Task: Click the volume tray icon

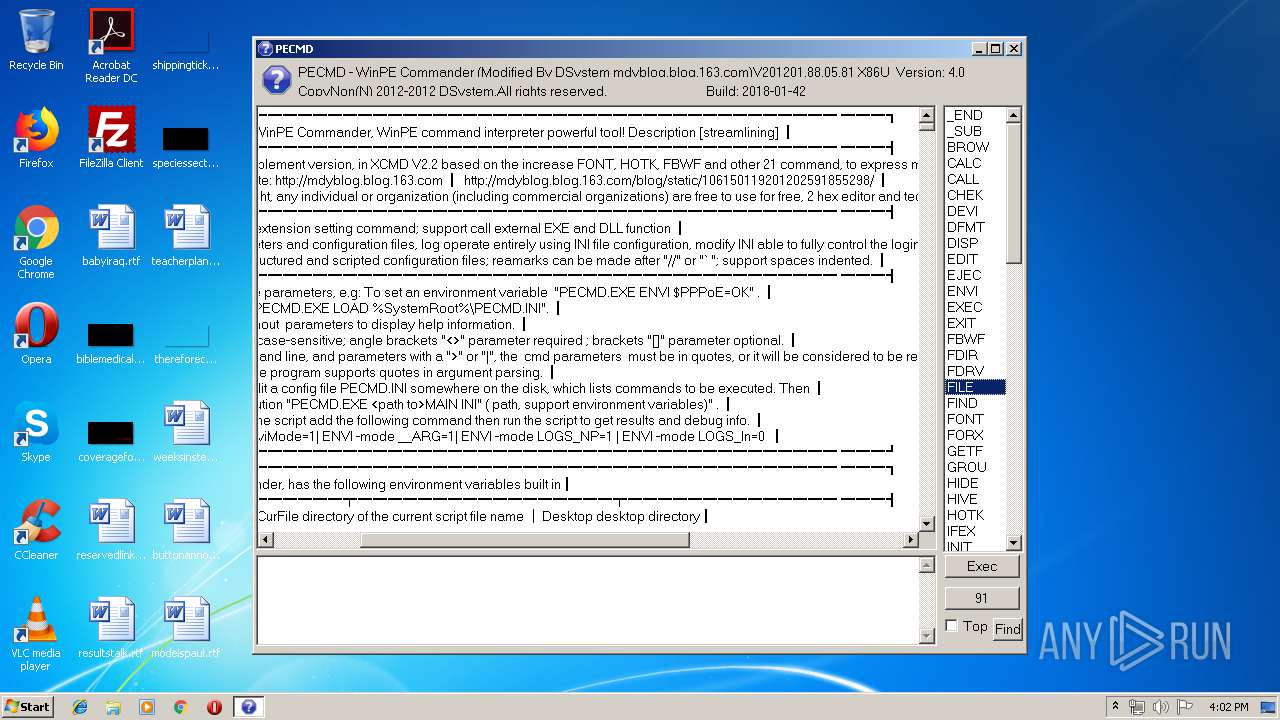Action: pos(1160,707)
